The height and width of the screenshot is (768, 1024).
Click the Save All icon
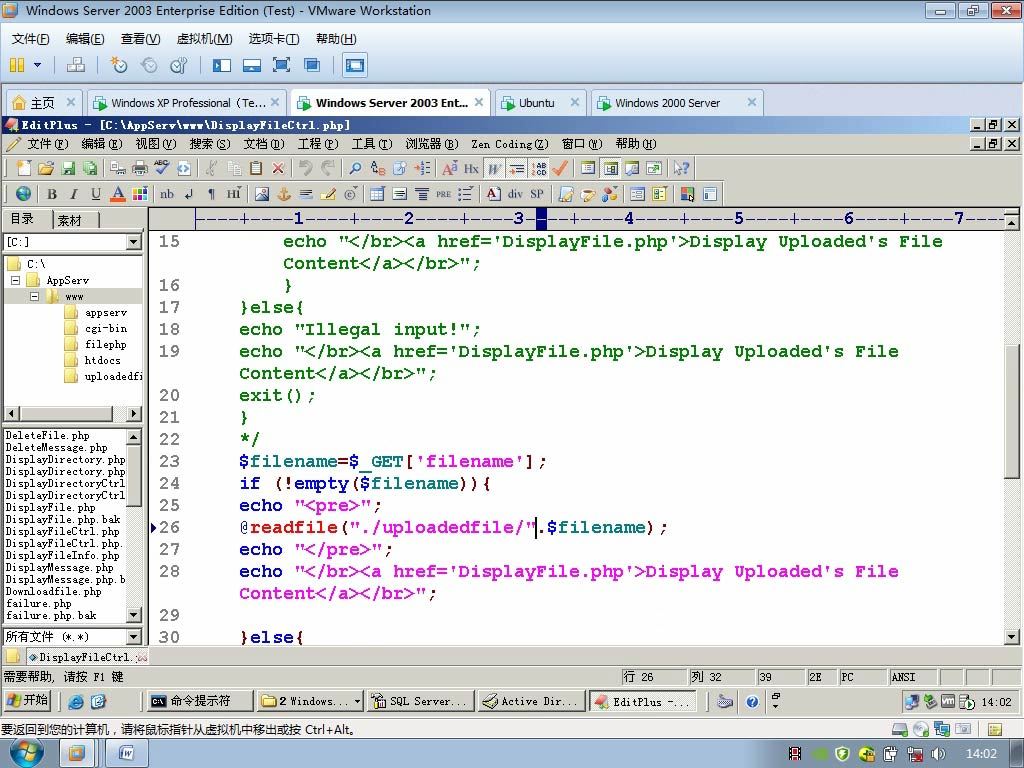(x=89, y=168)
